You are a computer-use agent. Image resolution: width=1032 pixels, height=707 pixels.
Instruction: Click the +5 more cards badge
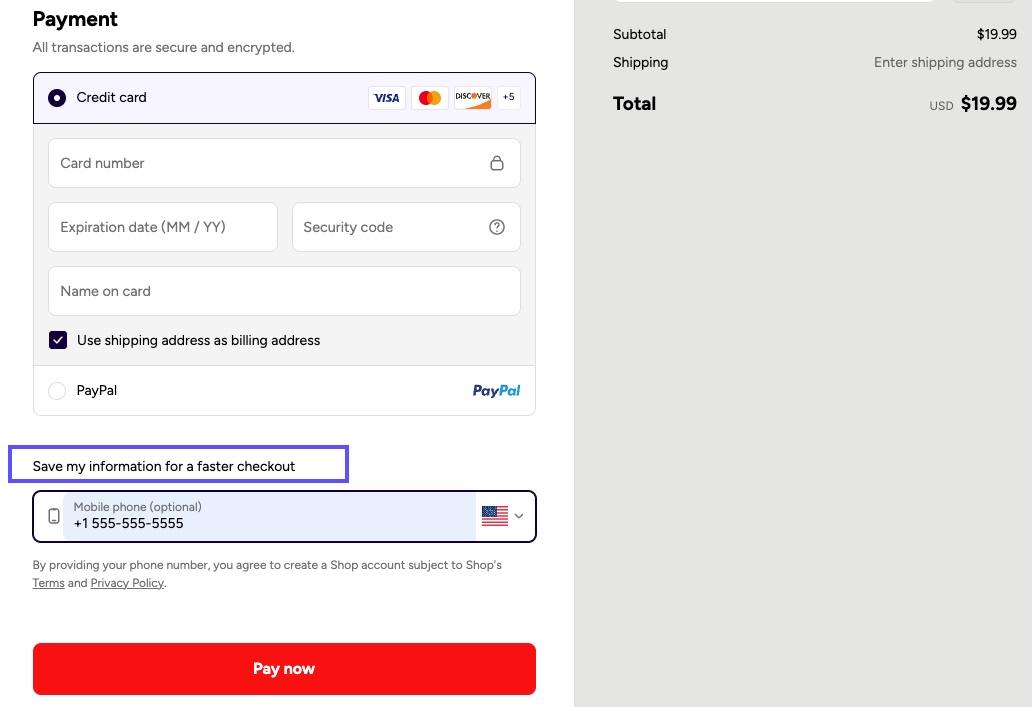pyautogui.click(x=509, y=98)
